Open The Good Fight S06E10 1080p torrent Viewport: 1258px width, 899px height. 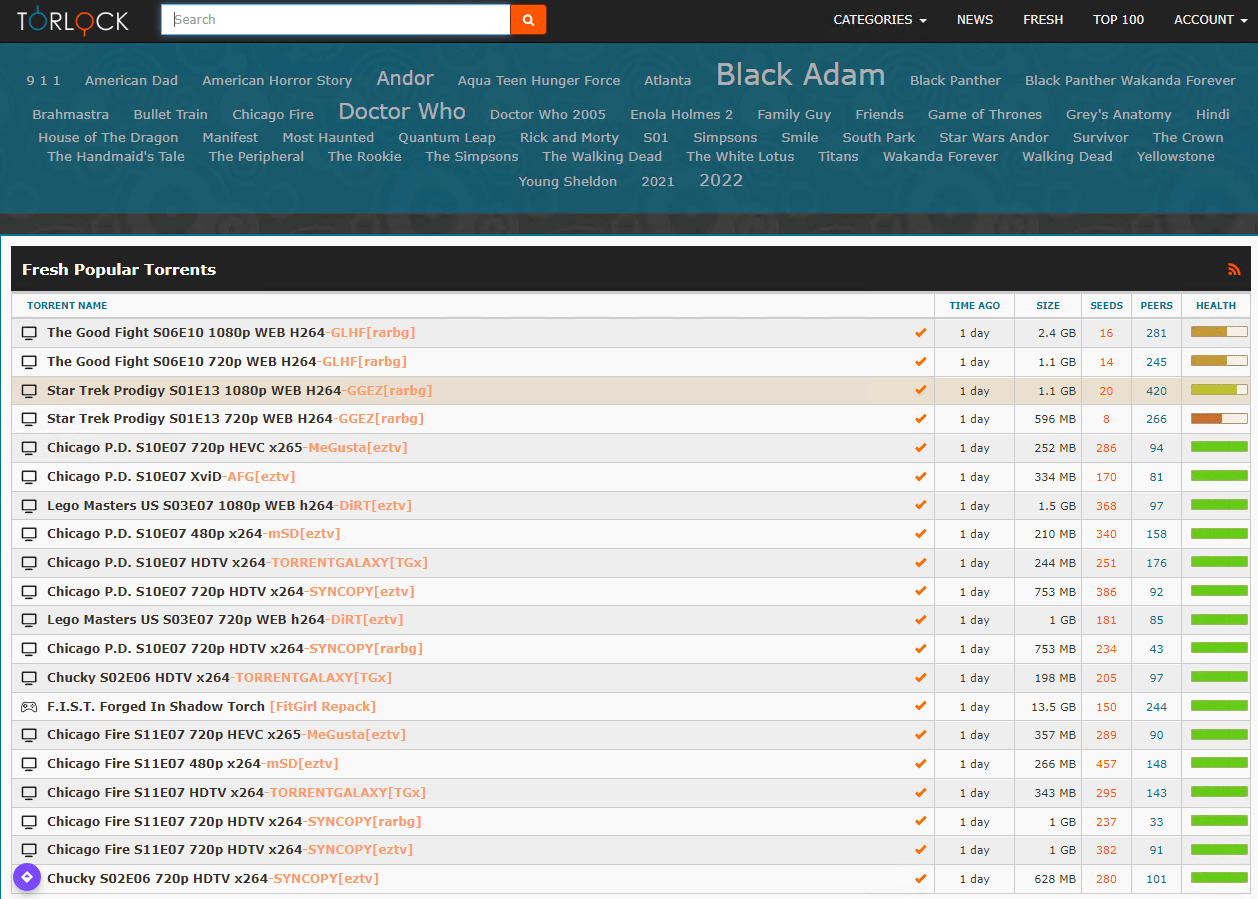[231, 332]
